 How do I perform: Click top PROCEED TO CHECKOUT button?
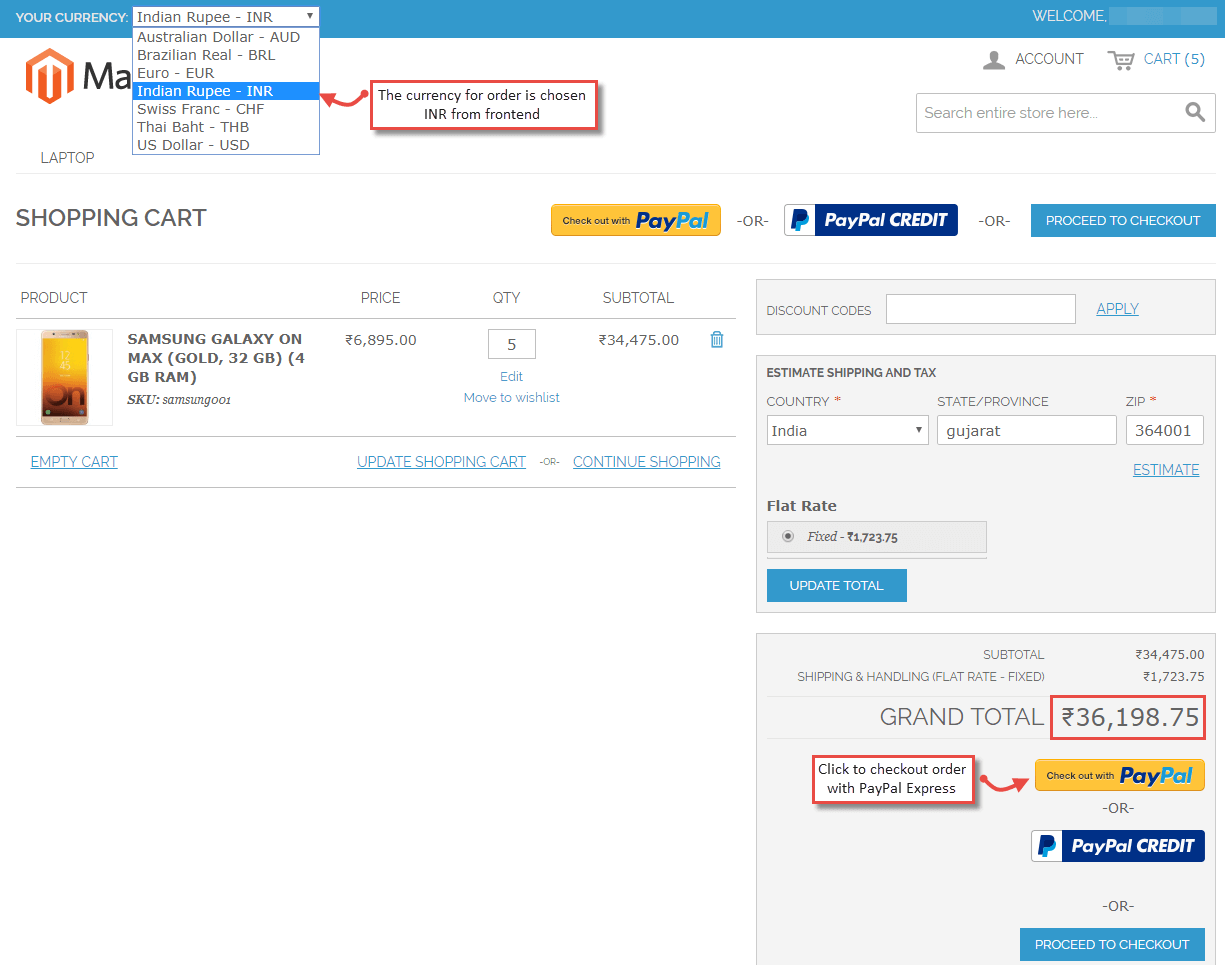pyautogui.click(x=1123, y=220)
